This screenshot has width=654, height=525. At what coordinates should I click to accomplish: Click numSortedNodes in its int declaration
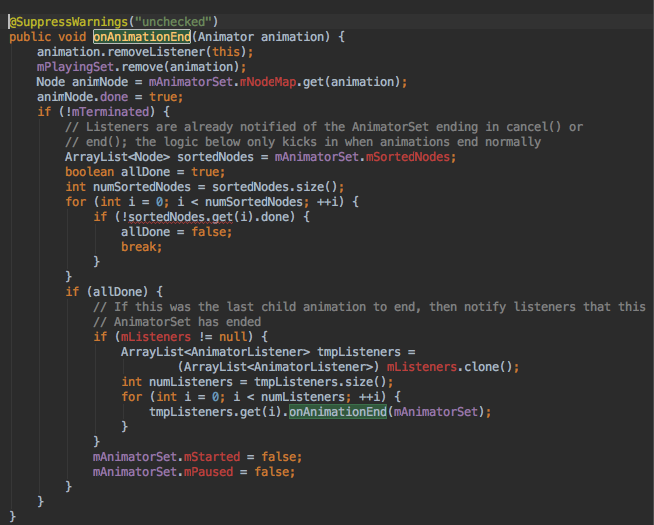[x=142, y=187]
